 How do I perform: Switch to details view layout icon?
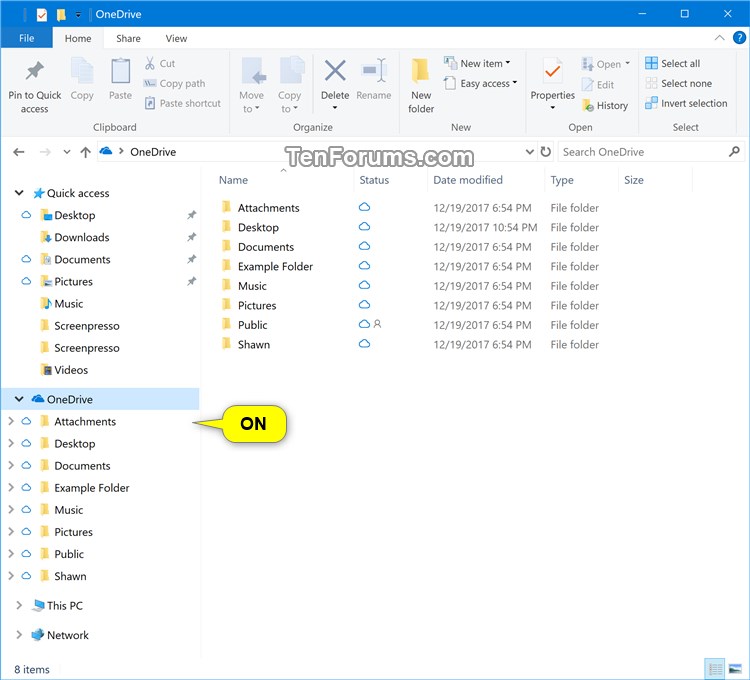pyautogui.click(x=716, y=669)
